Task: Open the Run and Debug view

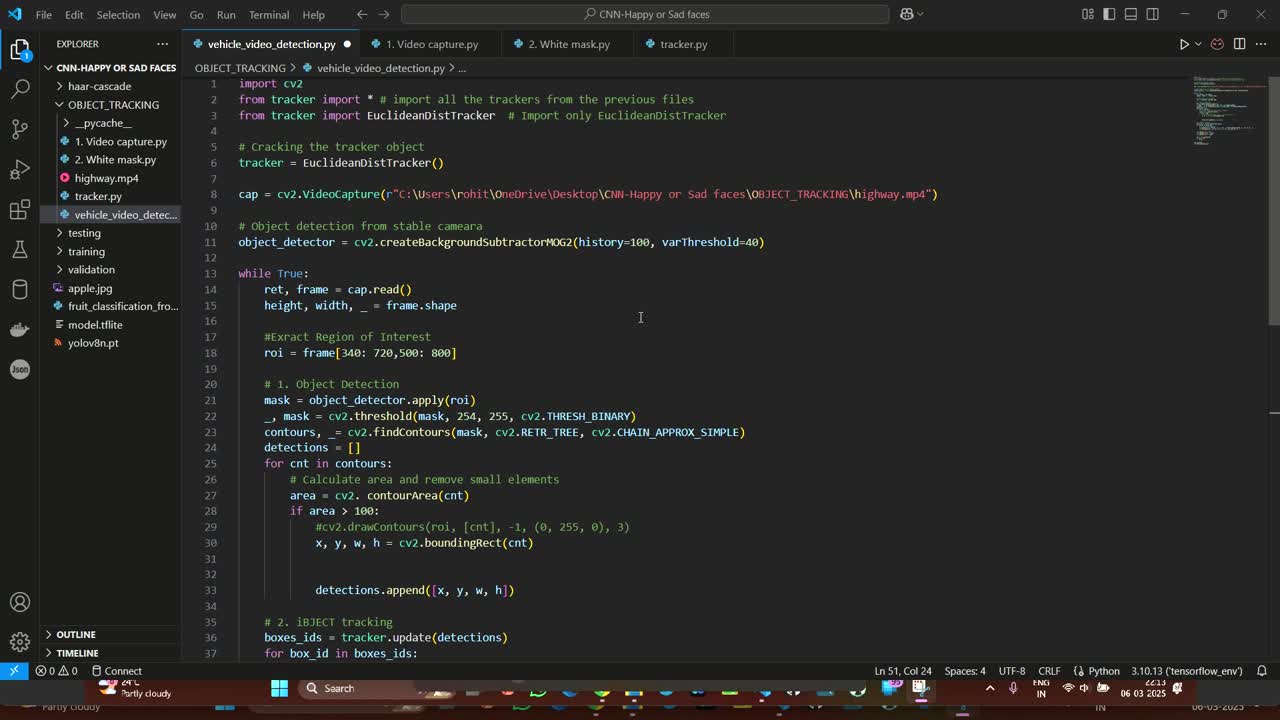Action: [20, 169]
